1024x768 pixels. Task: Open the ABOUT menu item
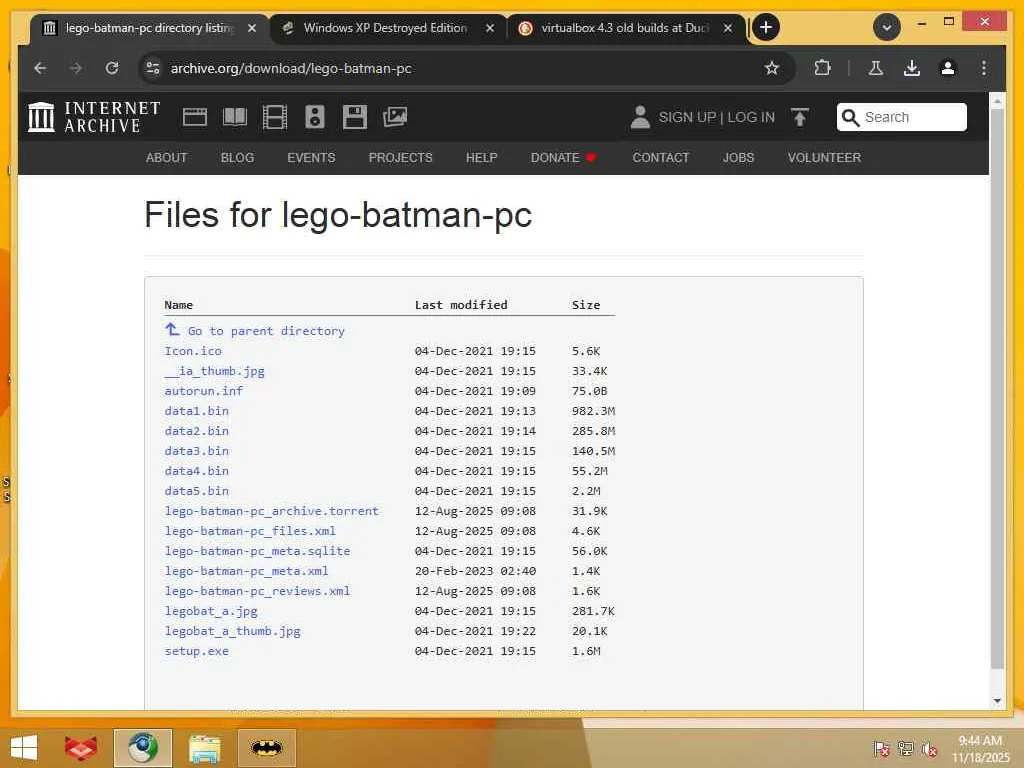point(167,158)
